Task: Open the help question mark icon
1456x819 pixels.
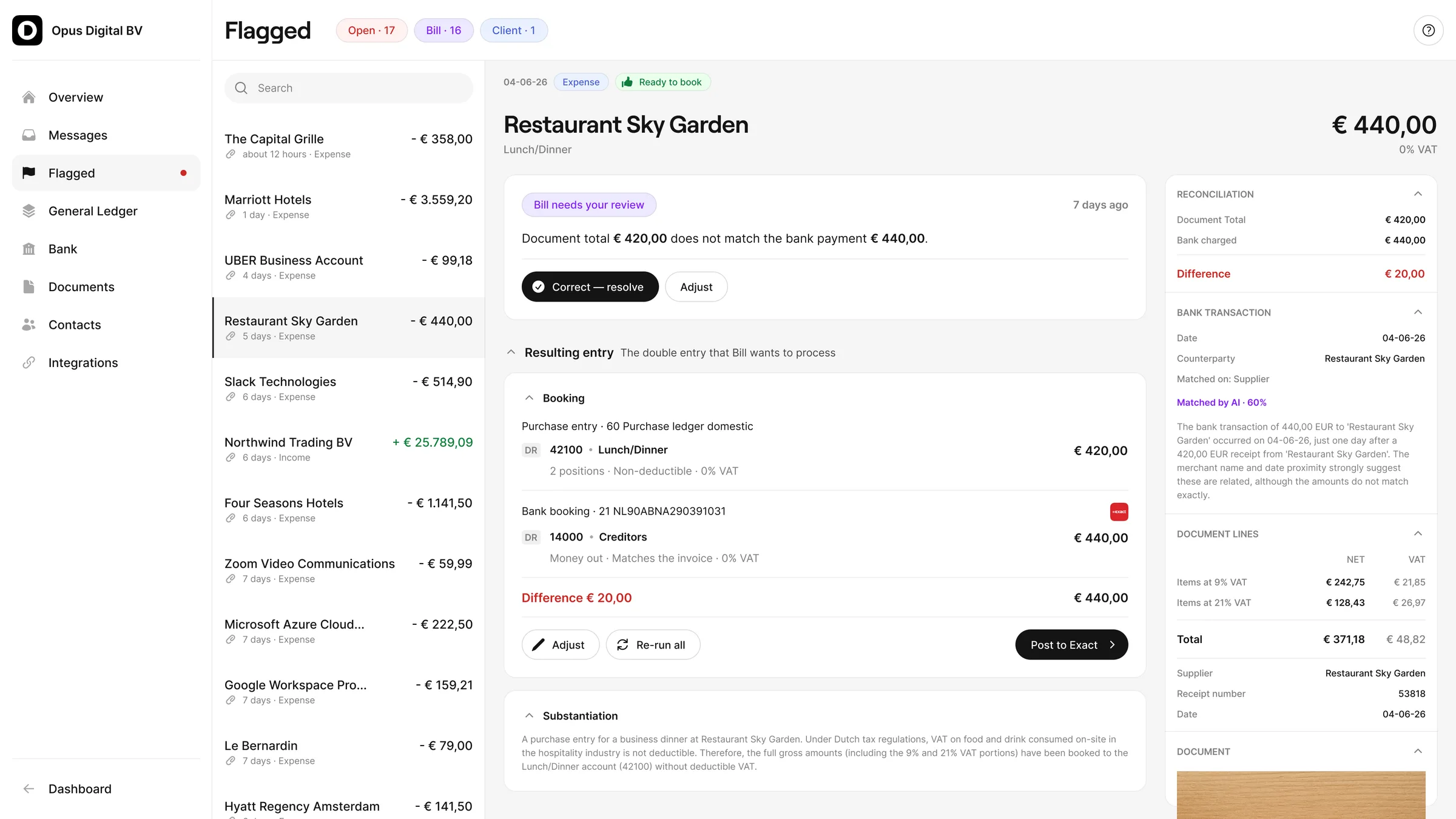Action: click(1428, 30)
